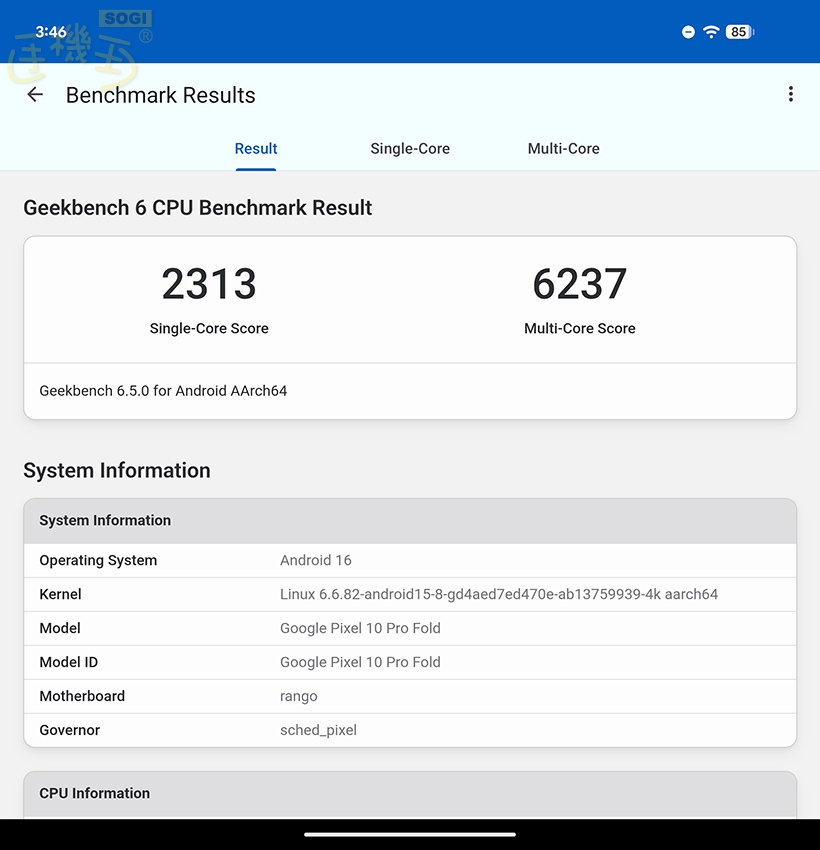
Task: Tap the clock time in status bar
Action: pyautogui.click(x=50, y=32)
